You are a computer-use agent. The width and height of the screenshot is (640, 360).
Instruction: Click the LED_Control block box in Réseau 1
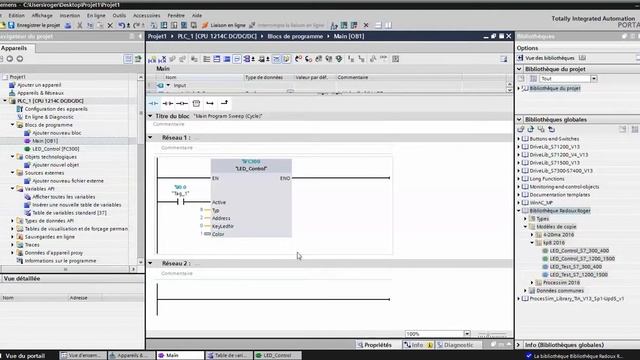tap(251, 198)
